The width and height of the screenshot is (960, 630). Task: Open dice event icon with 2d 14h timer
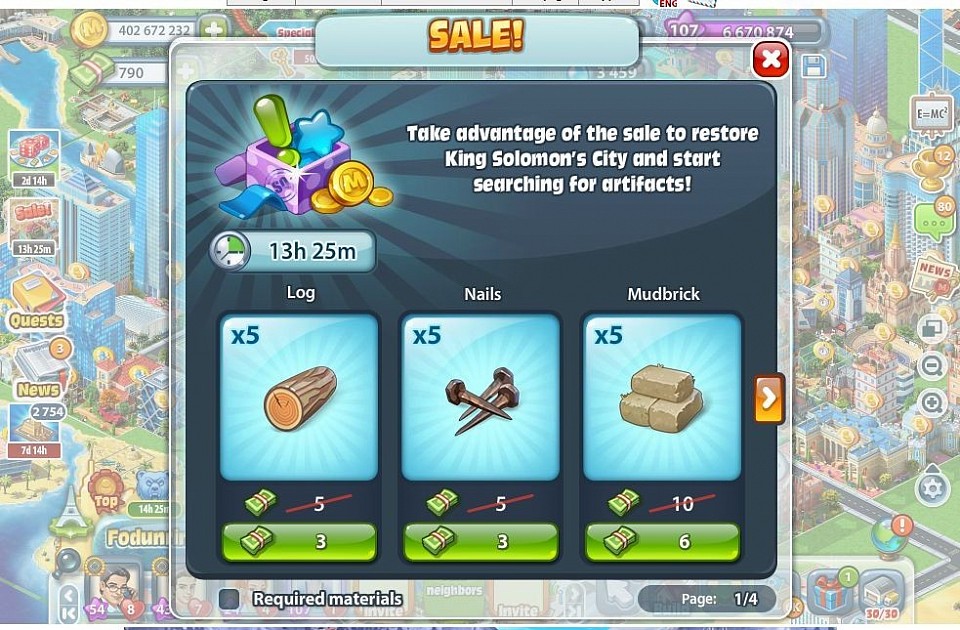click(34, 159)
